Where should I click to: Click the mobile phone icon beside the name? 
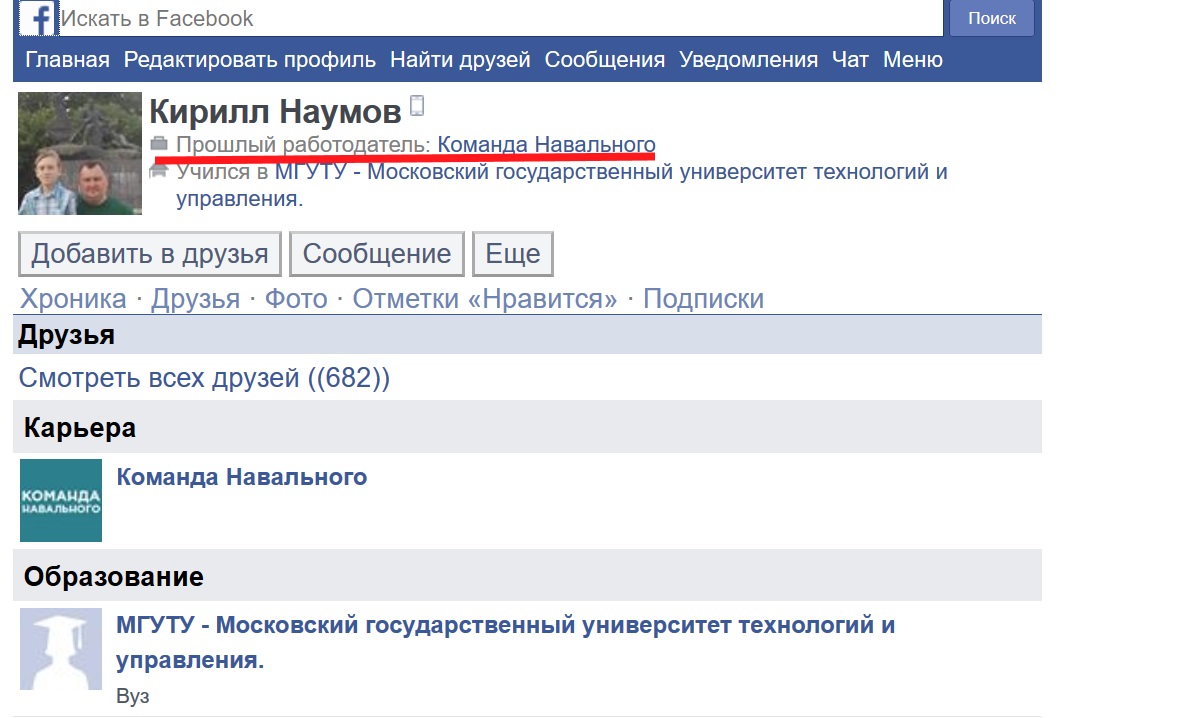pyautogui.click(x=417, y=108)
